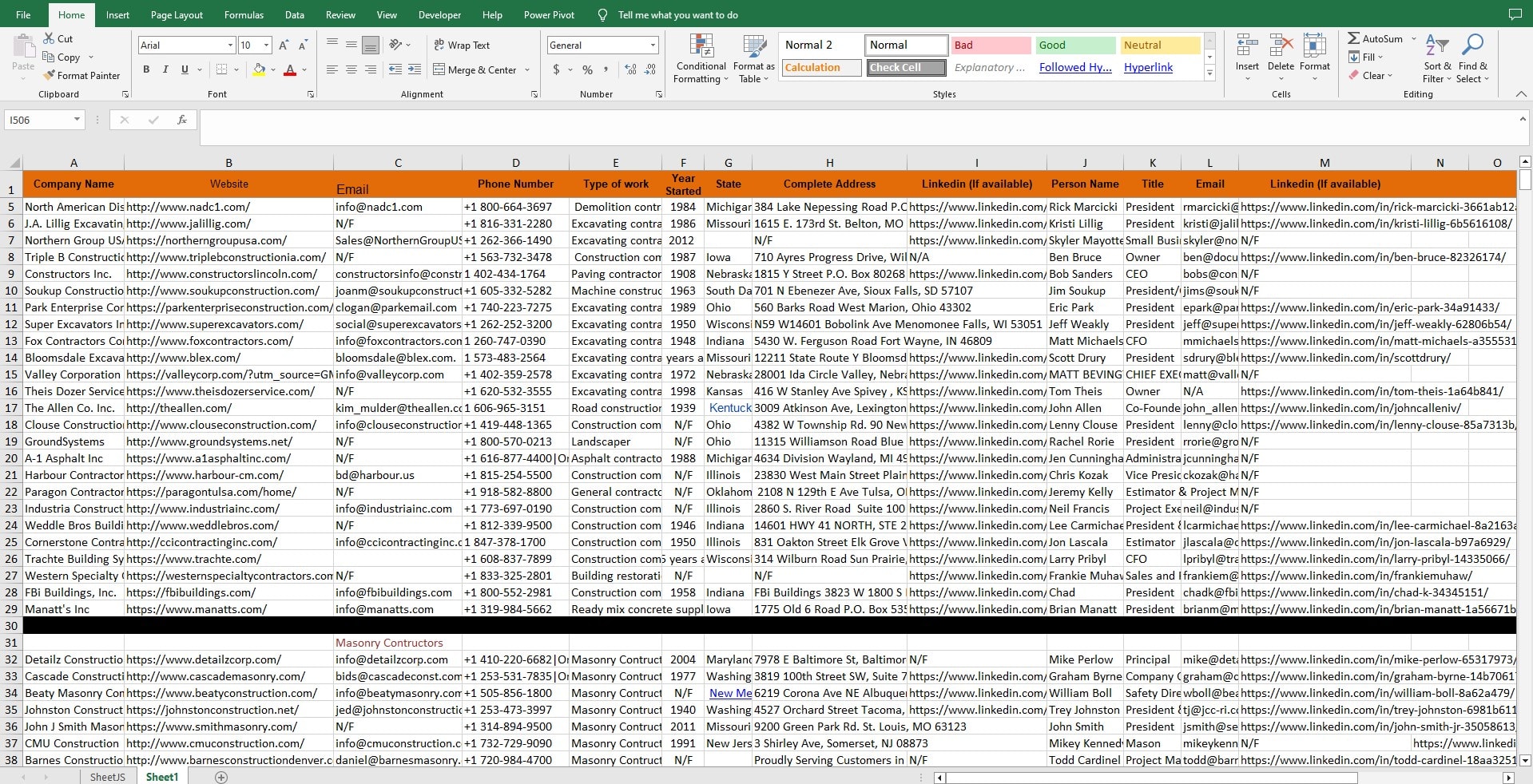The height and width of the screenshot is (784, 1533).
Task: Open the Font name dropdown showing Arial
Action: [230, 46]
